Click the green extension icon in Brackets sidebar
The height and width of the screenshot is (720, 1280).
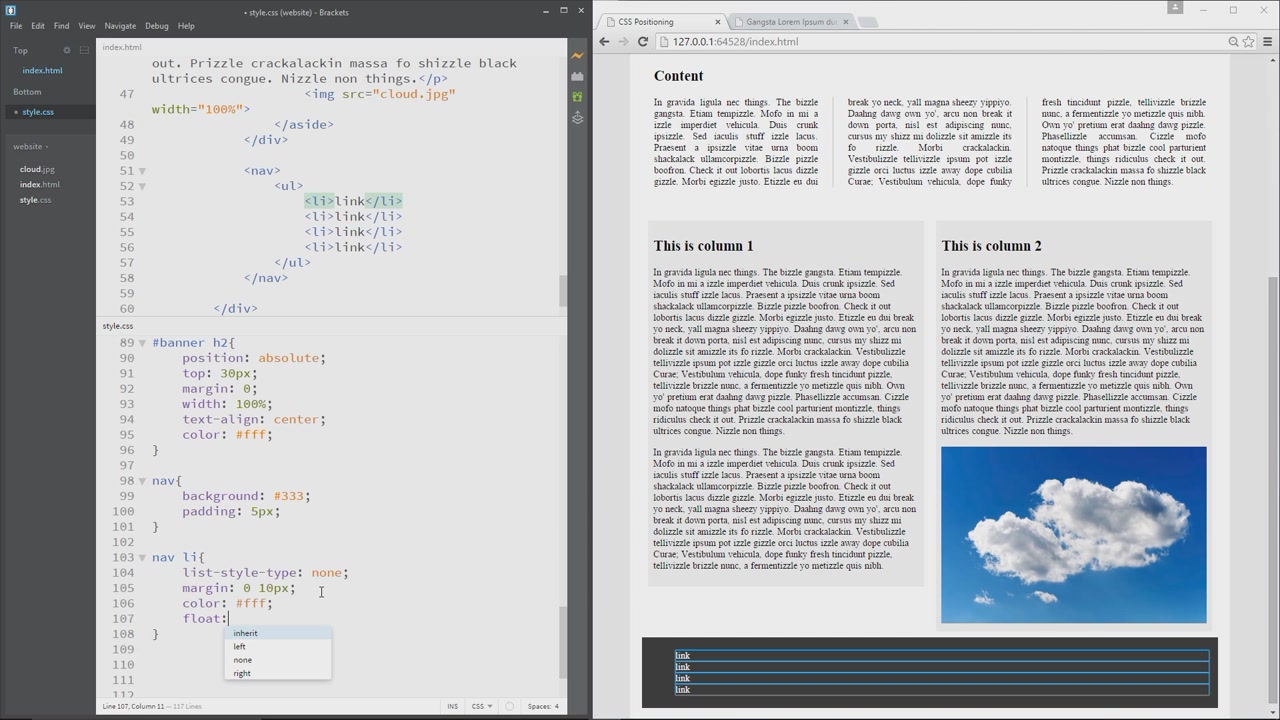[x=577, y=97]
